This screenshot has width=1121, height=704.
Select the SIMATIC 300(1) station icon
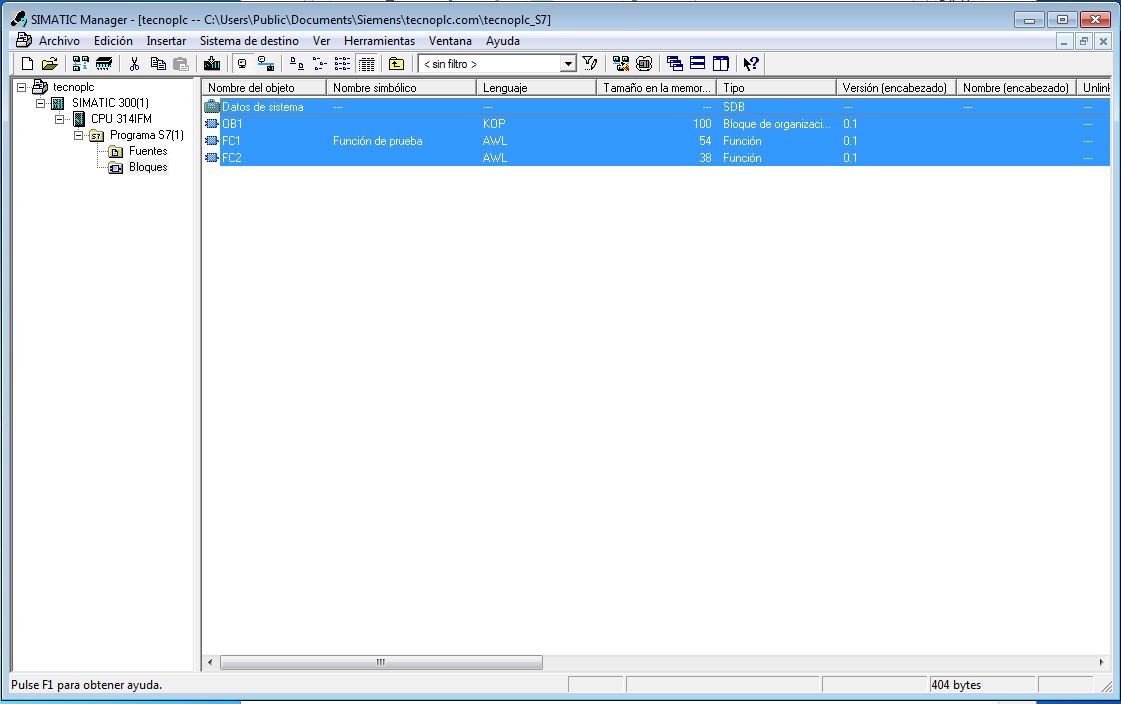click(x=58, y=103)
